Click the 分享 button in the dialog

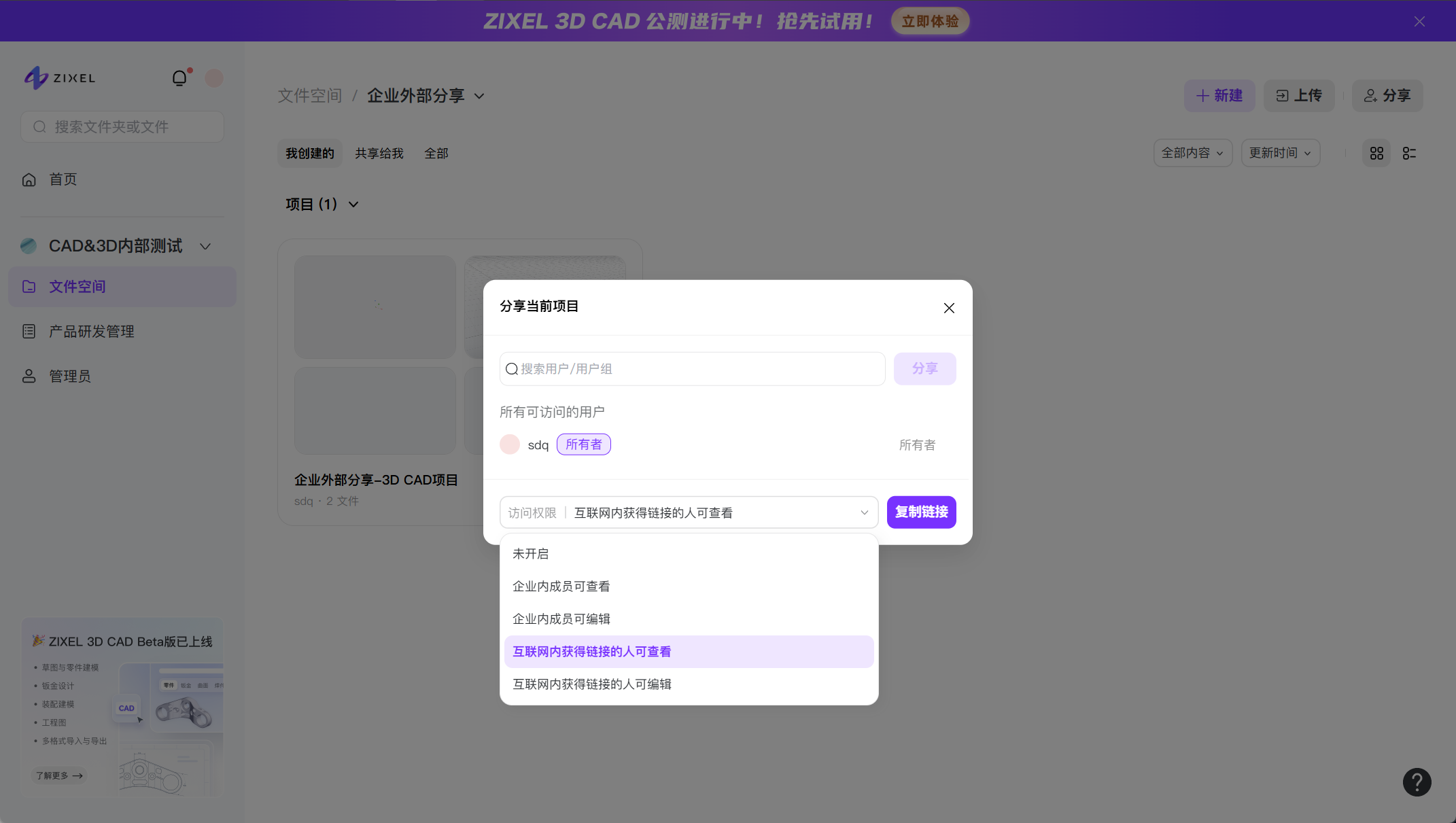[924, 368]
